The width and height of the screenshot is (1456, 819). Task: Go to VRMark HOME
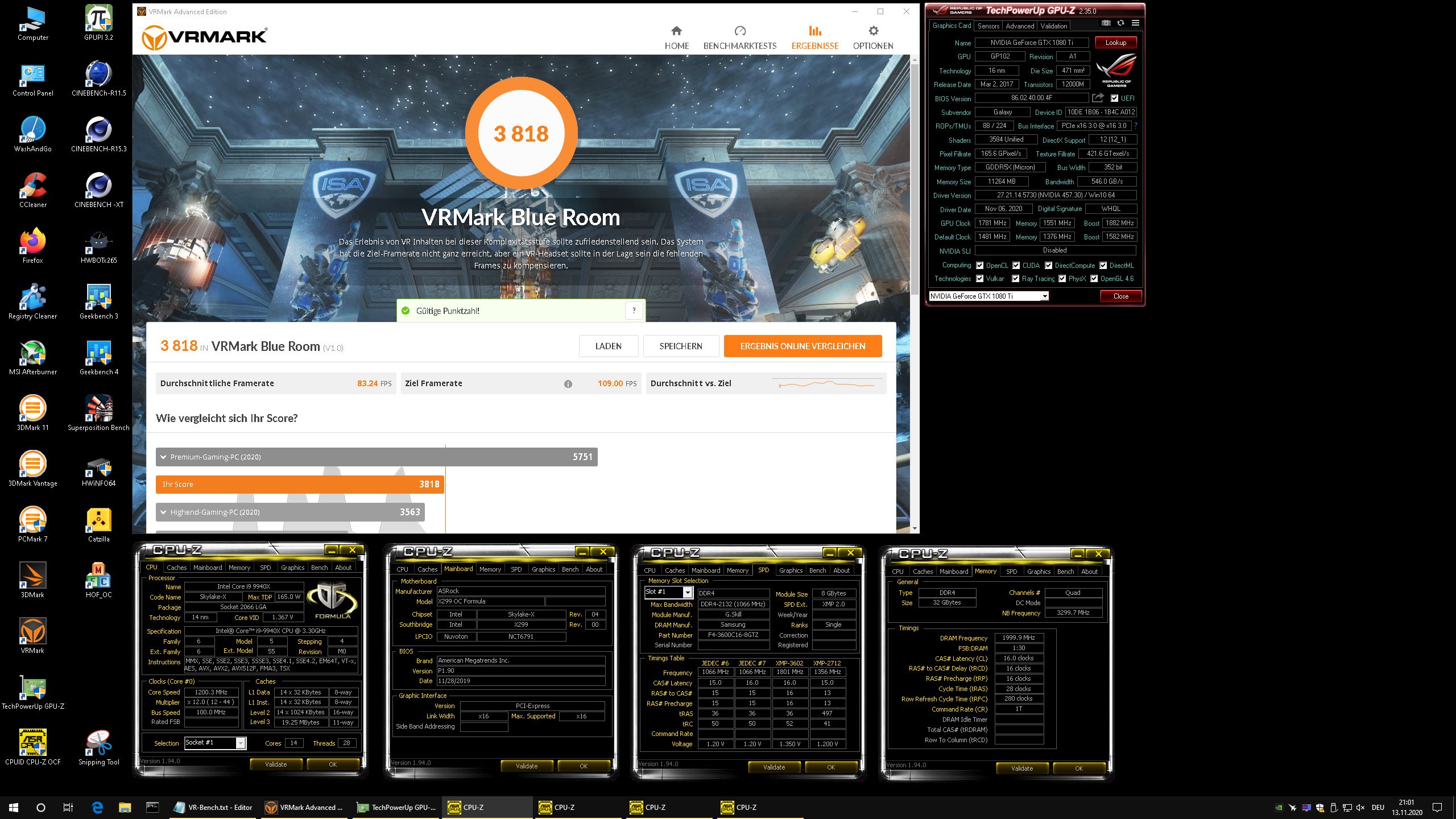click(676, 38)
